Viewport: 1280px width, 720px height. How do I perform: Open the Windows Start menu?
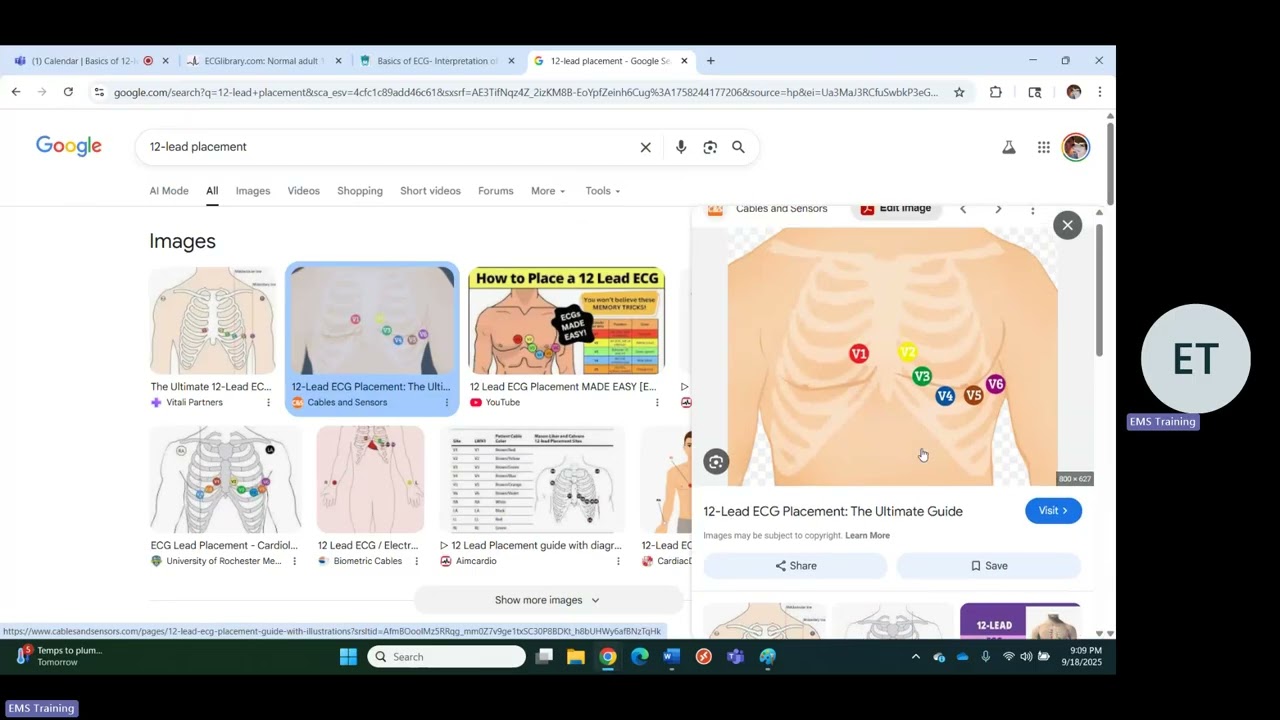pyautogui.click(x=348, y=657)
